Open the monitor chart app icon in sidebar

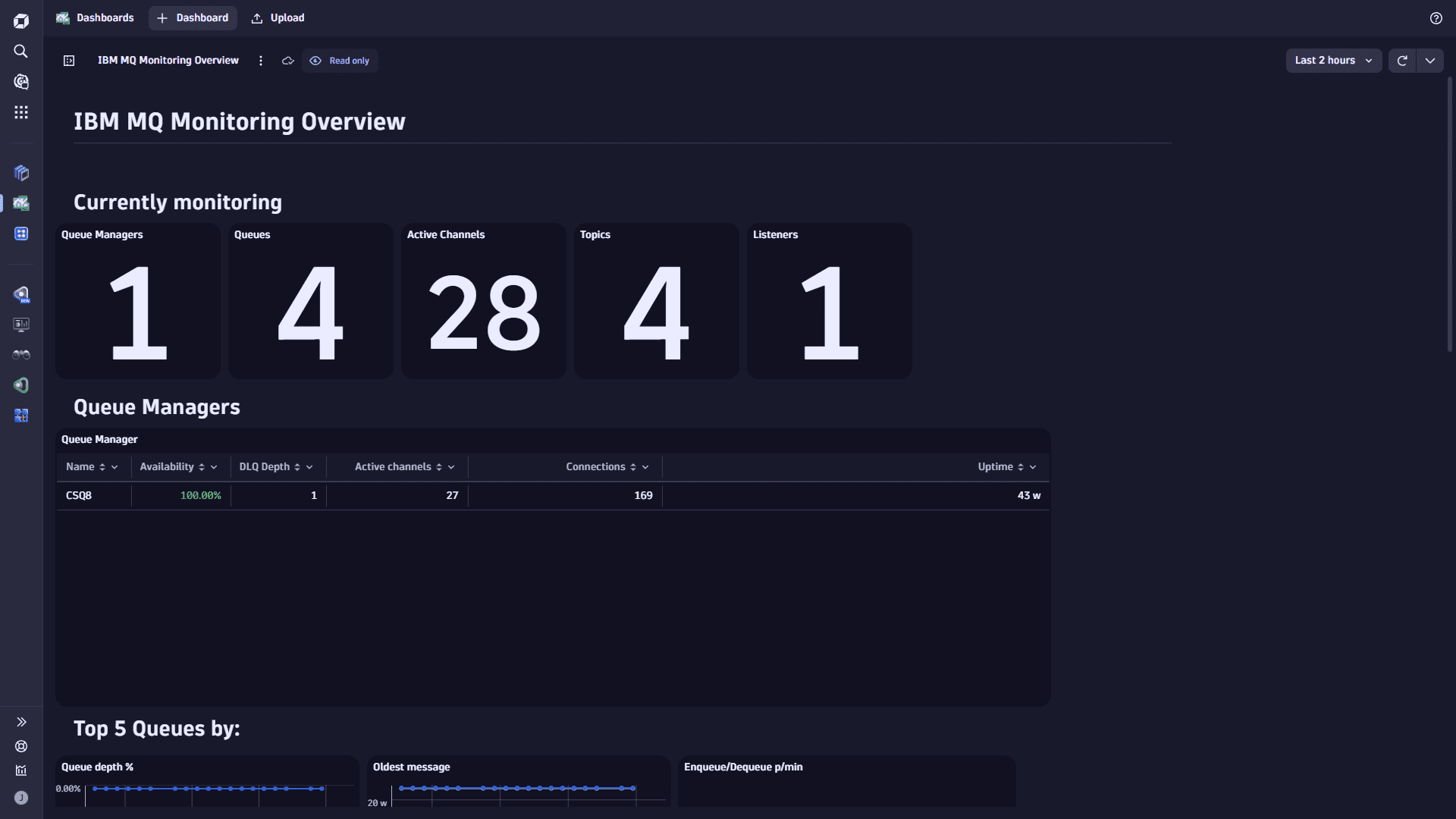pos(21,325)
